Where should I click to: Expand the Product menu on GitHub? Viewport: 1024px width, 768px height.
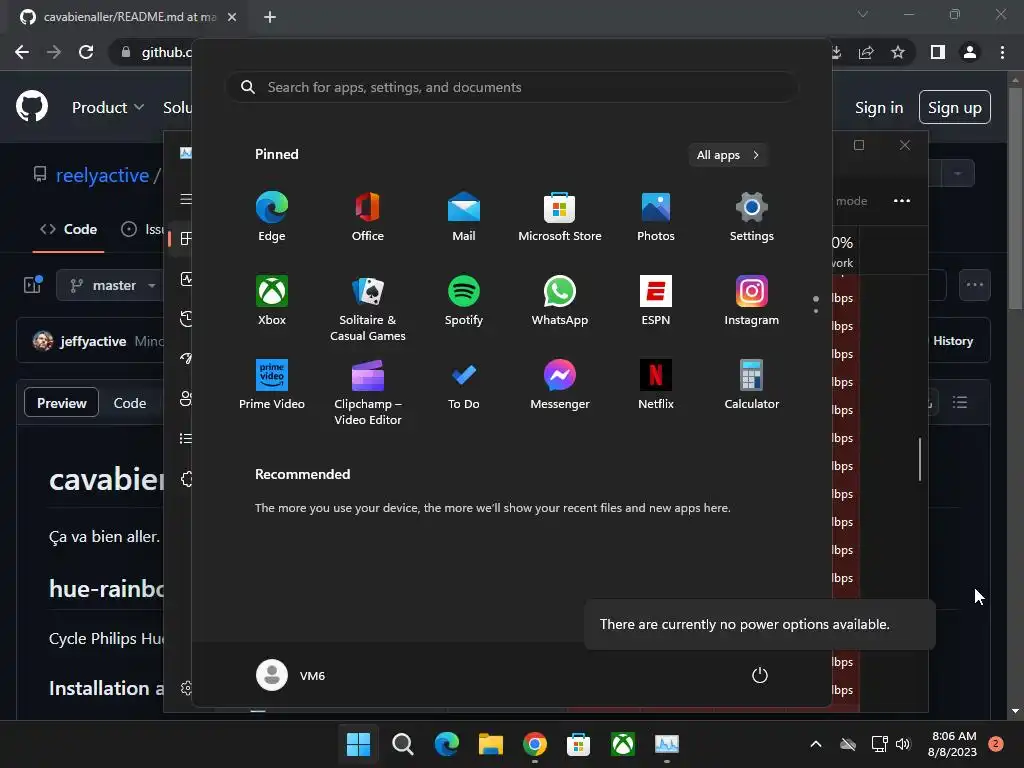coord(108,108)
